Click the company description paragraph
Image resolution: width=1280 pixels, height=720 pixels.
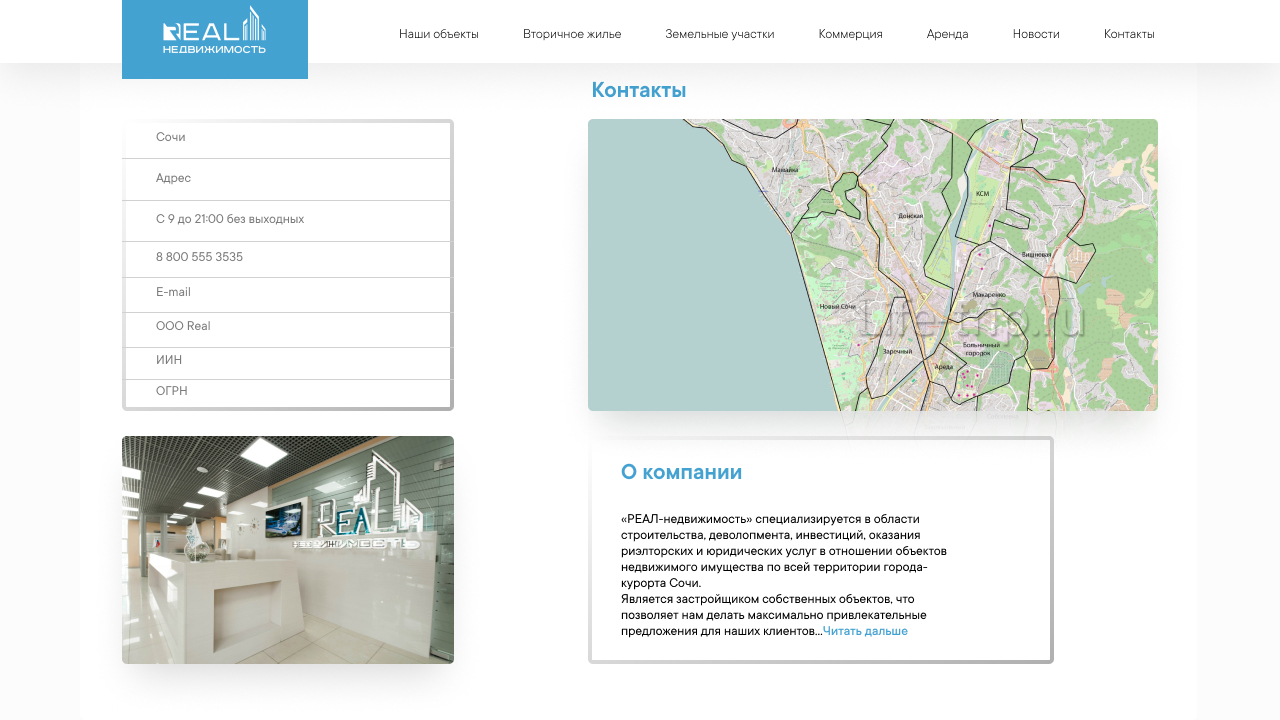point(784,575)
